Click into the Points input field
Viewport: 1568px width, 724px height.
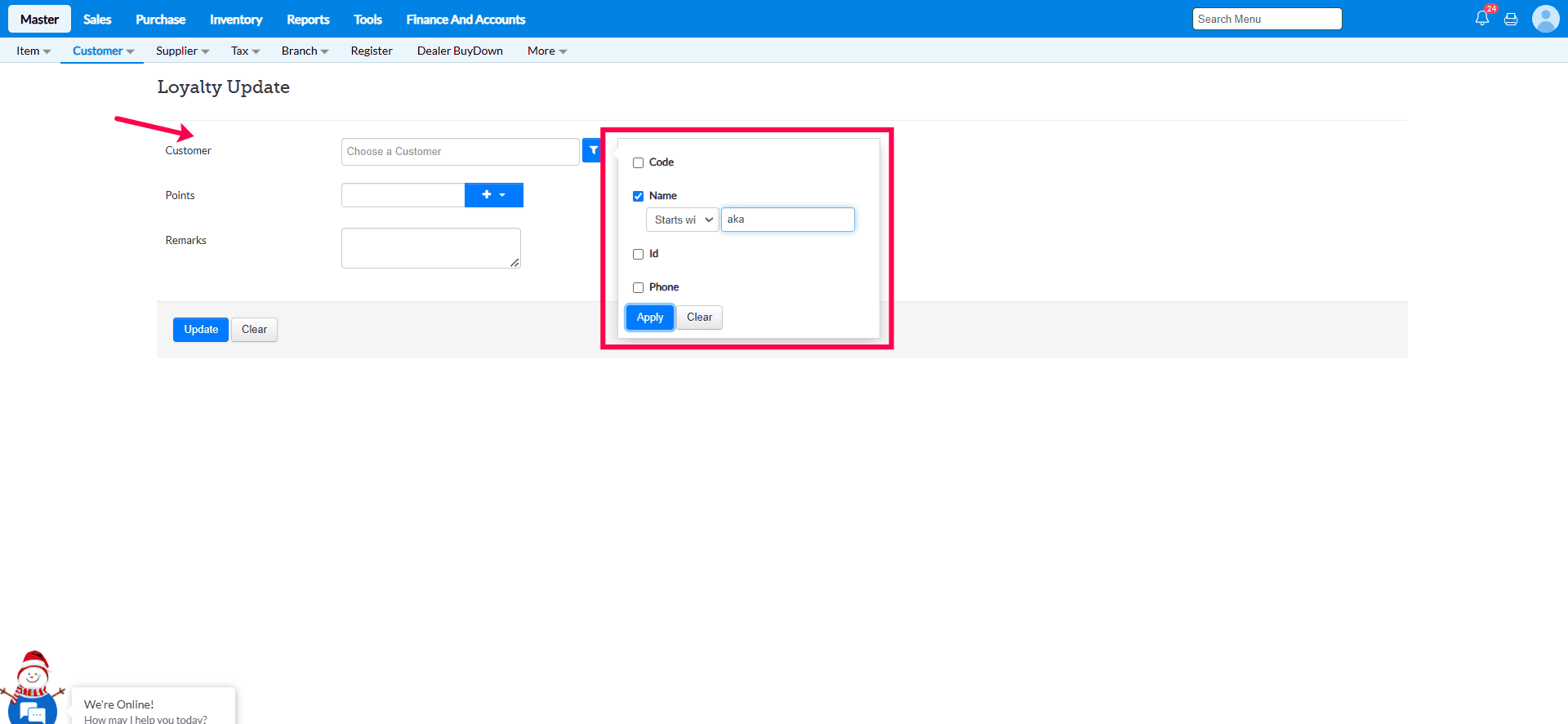coord(403,195)
